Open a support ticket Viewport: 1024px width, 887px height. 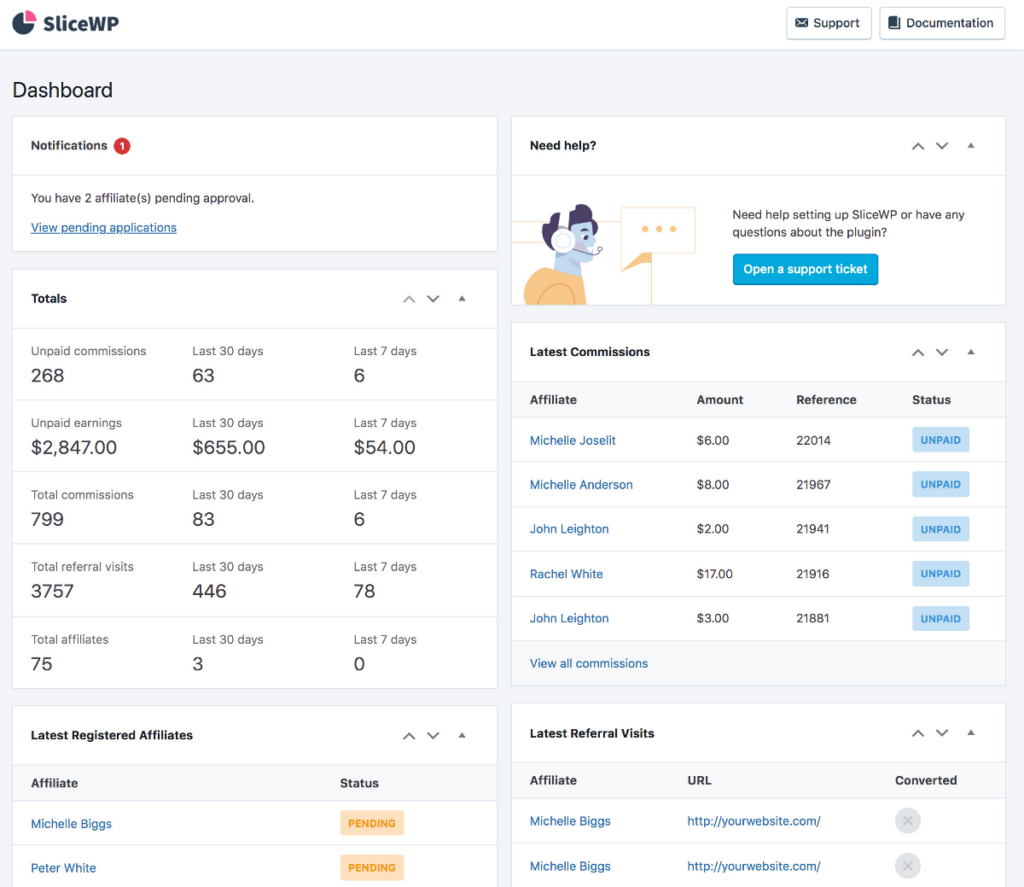tap(805, 269)
